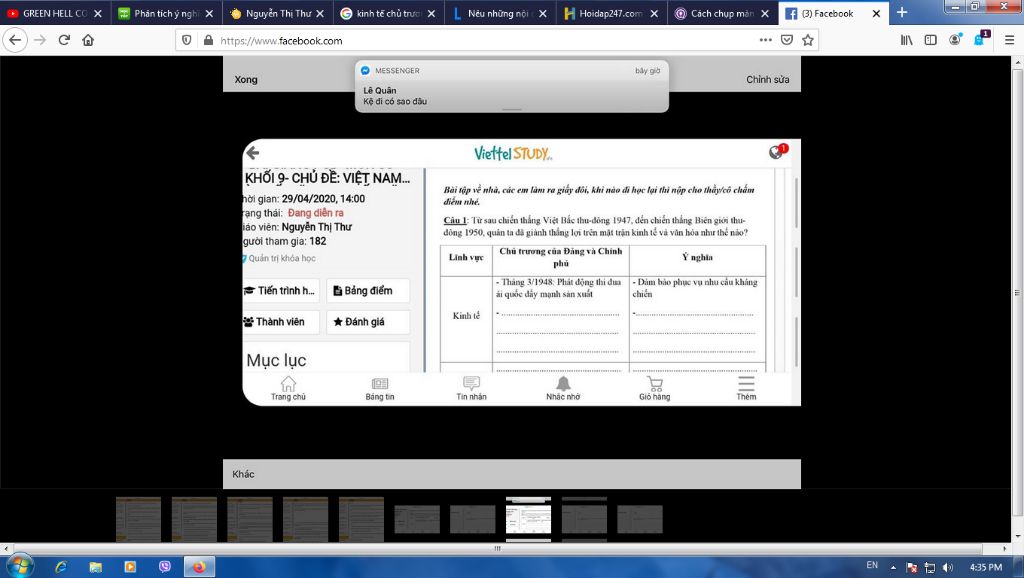Screen dimensions: 1024x578
Task: Click the Khác section bar
Action: tap(511, 474)
